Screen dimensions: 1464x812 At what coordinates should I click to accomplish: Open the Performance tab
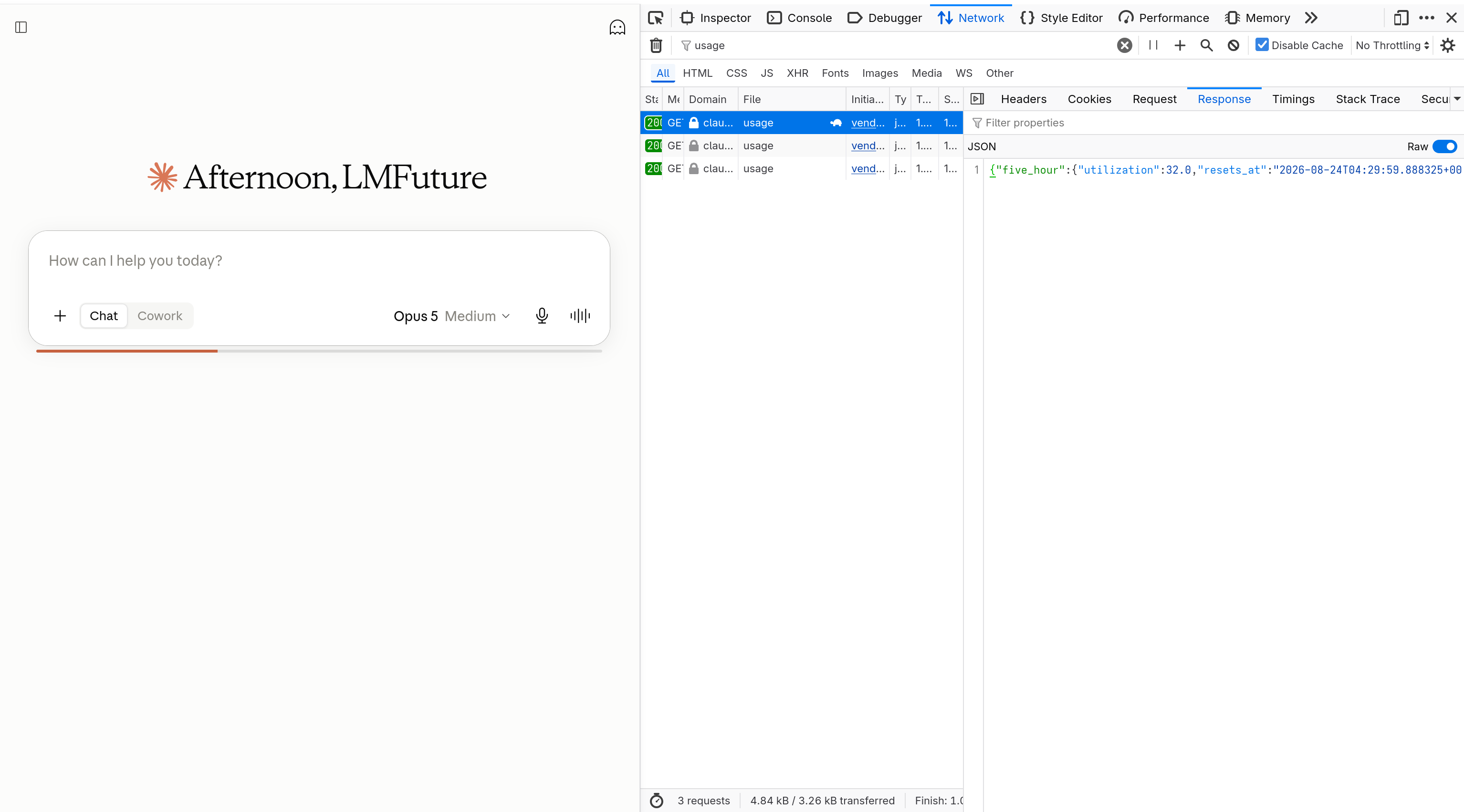(1163, 18)
